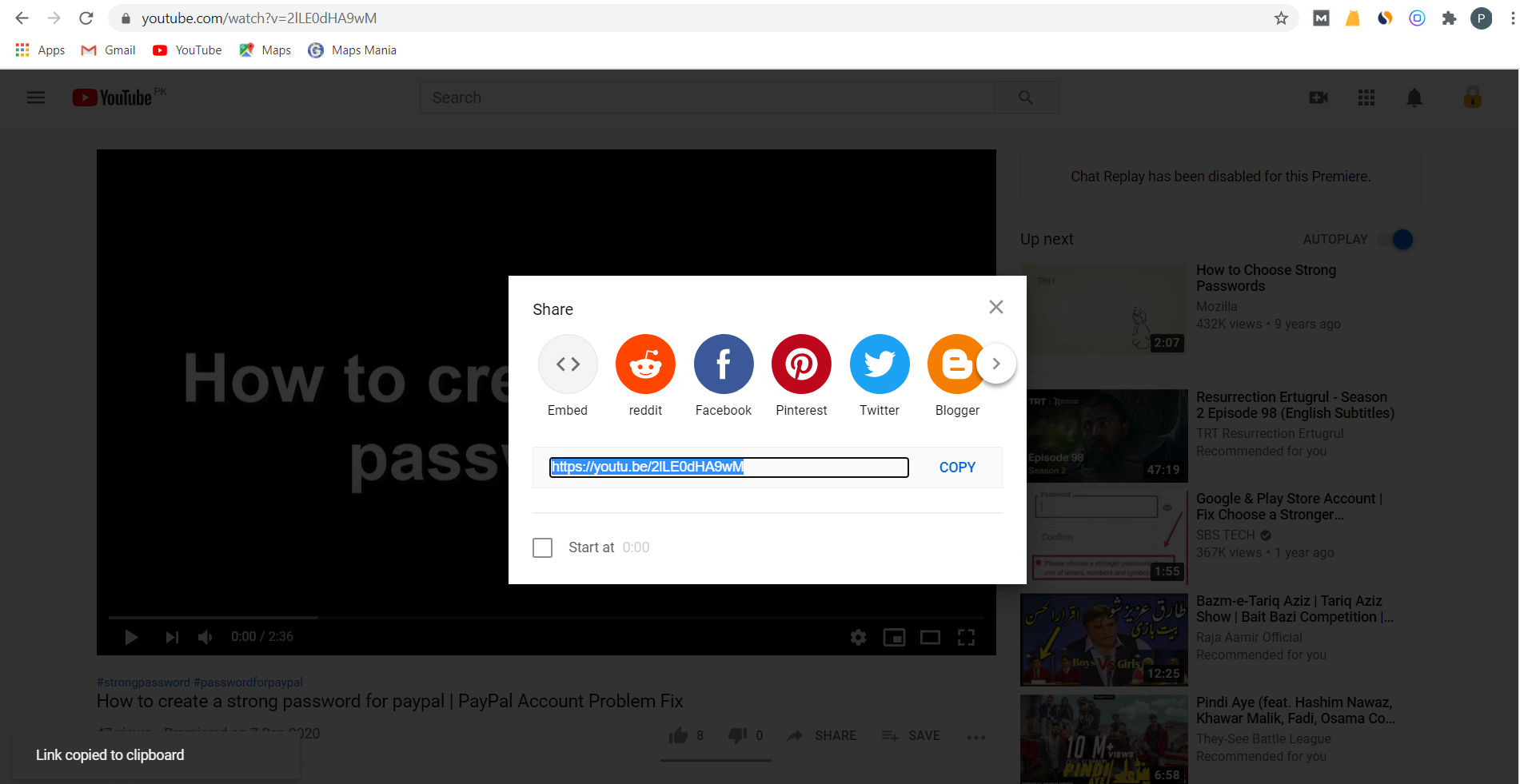Open the Embed code option
Viewport: 1520px width, 784px height.
point(568,364)
